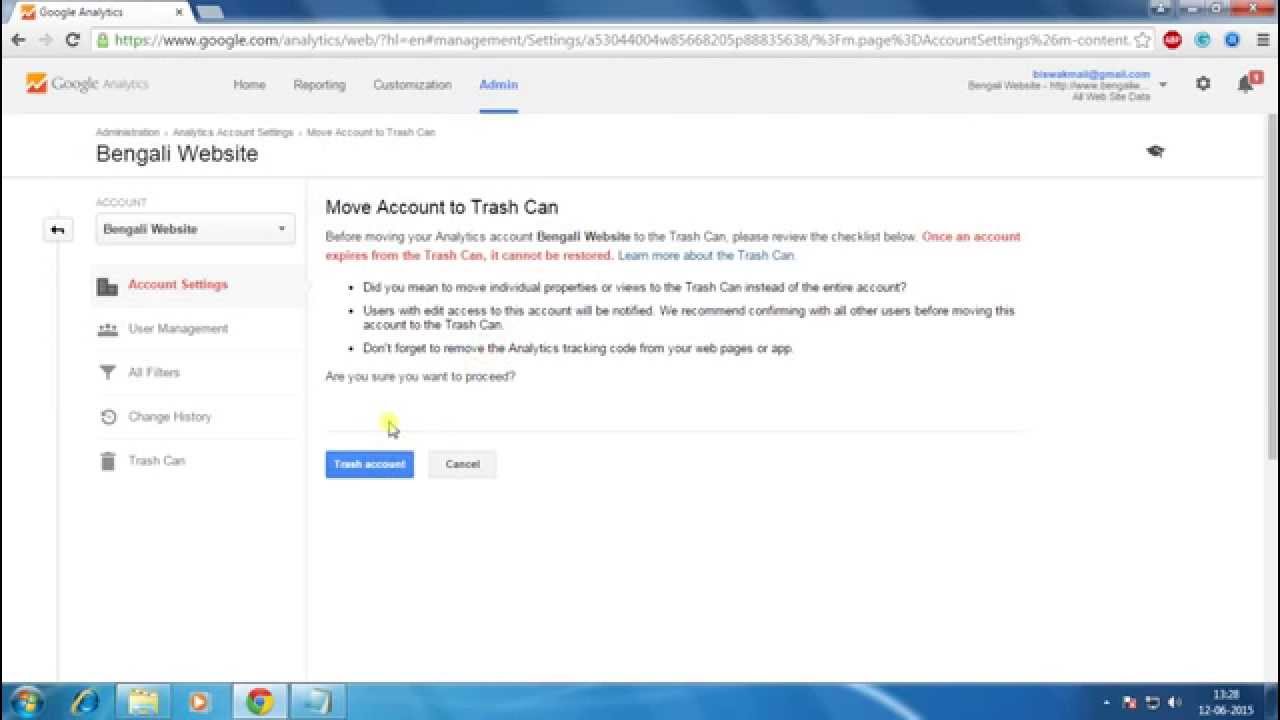Click the Account Settings building icon
The width and height of the screenshot is (1280, 720).
click(107, 286)
